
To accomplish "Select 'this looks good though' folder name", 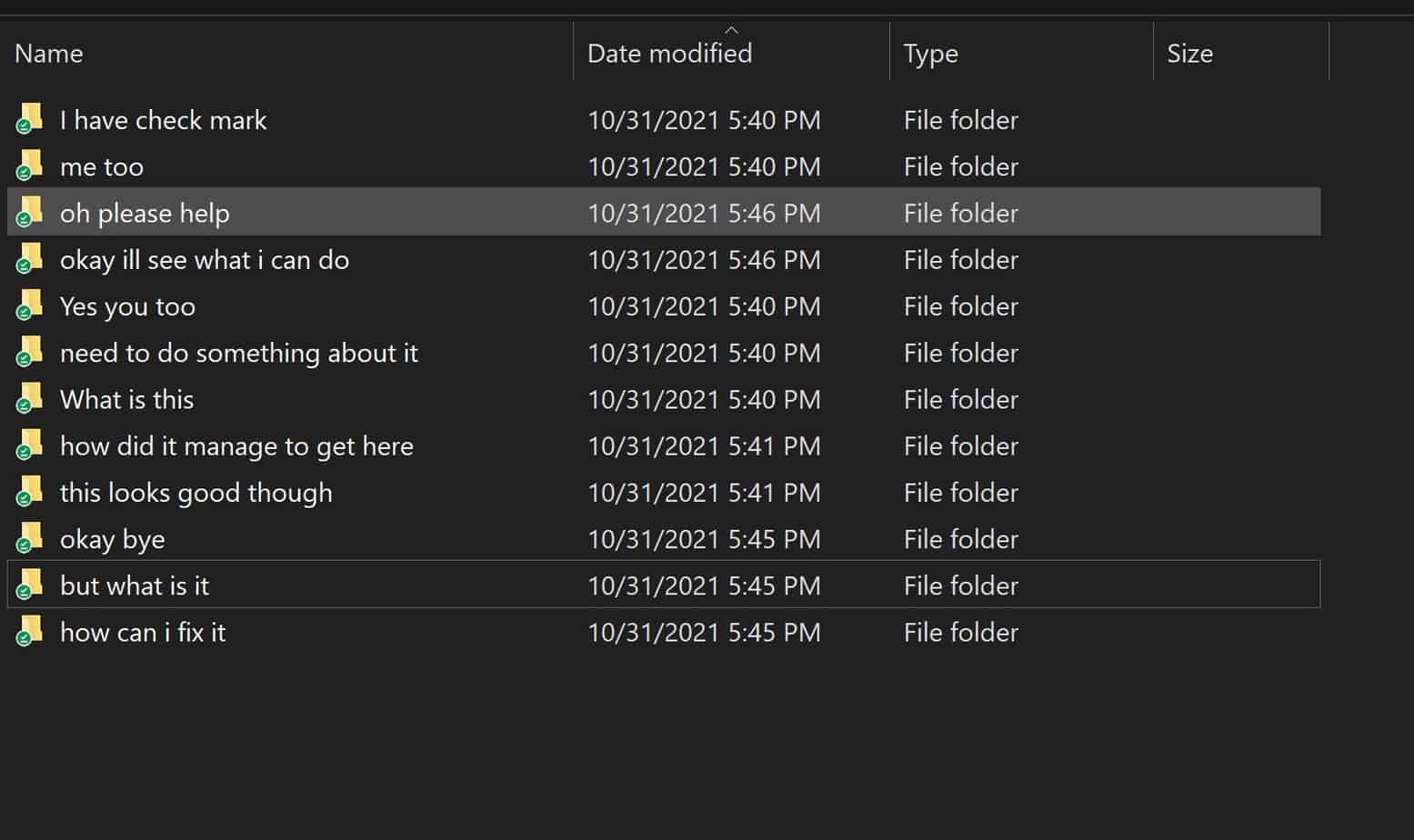I will coord(196,492).
